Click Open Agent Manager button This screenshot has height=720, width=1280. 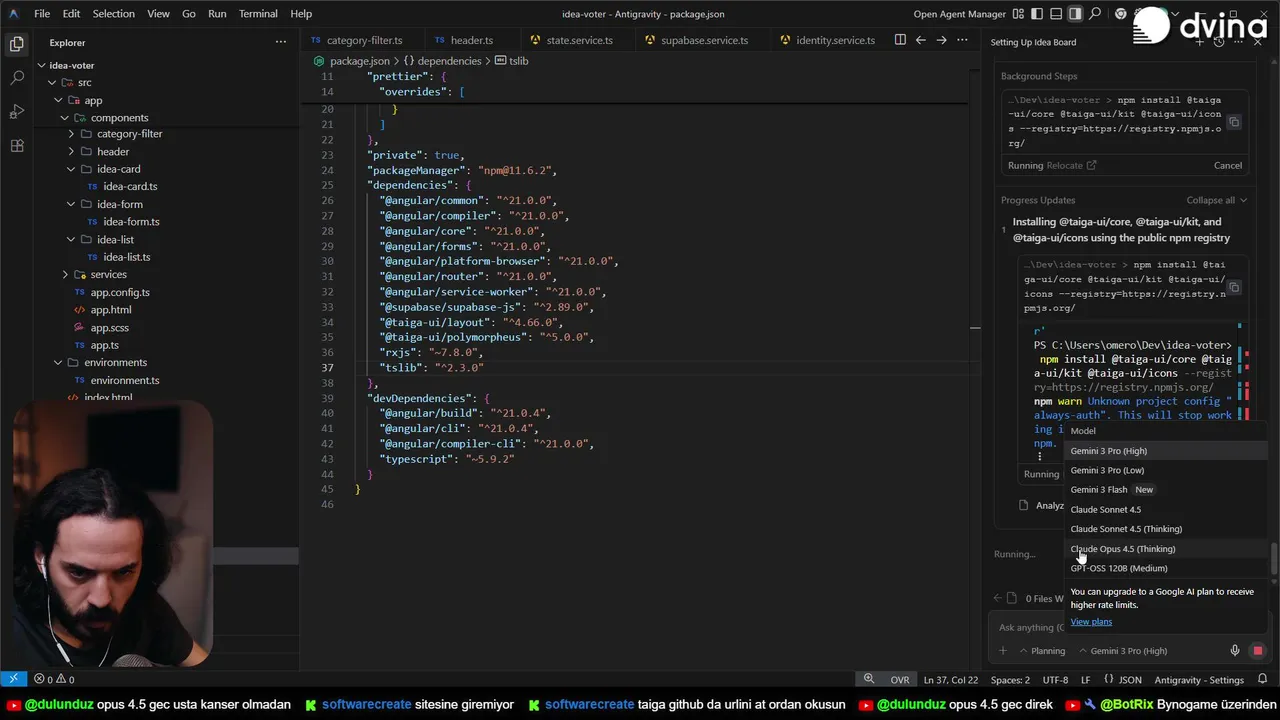click(959, 14)
